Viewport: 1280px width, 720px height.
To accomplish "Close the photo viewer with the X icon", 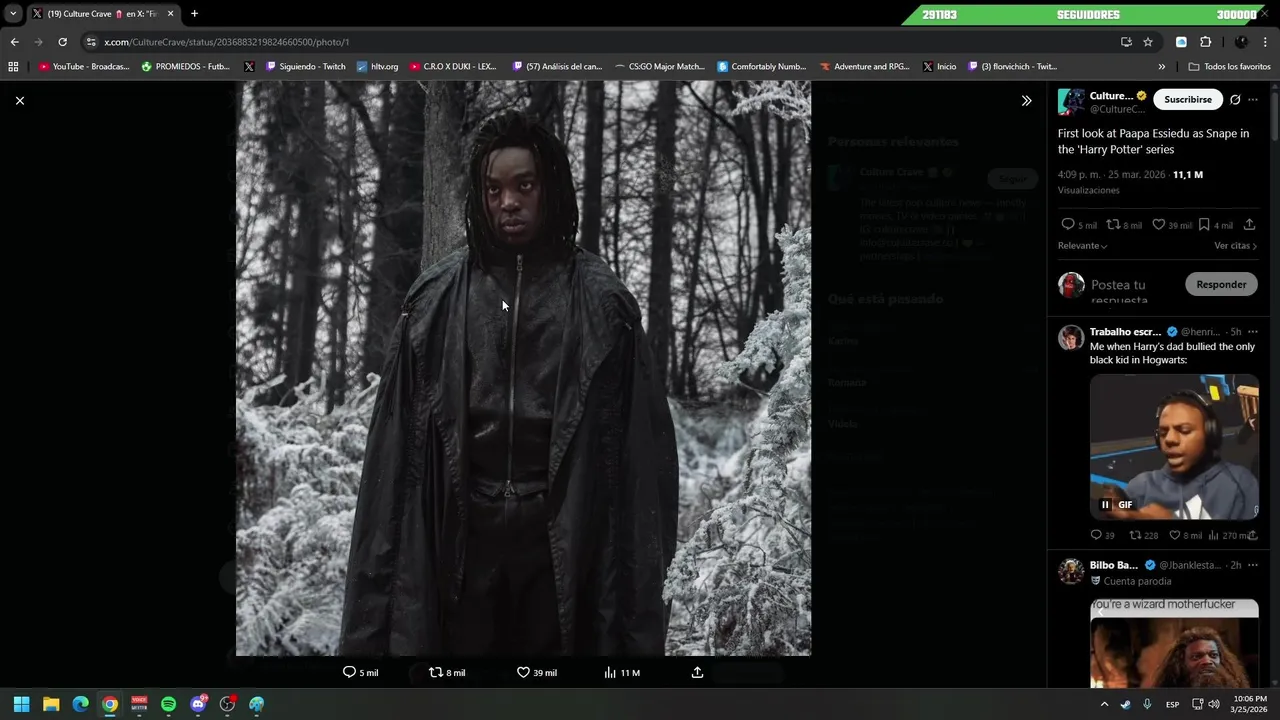I will [x=19, y=100].
